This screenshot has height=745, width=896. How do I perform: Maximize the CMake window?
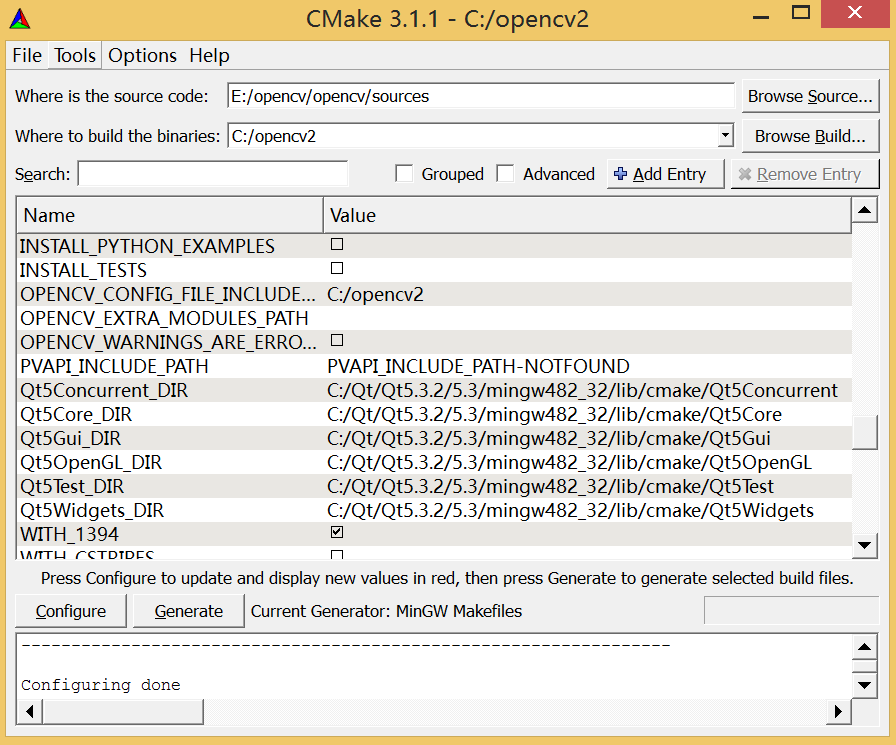(x=801, y=13)
